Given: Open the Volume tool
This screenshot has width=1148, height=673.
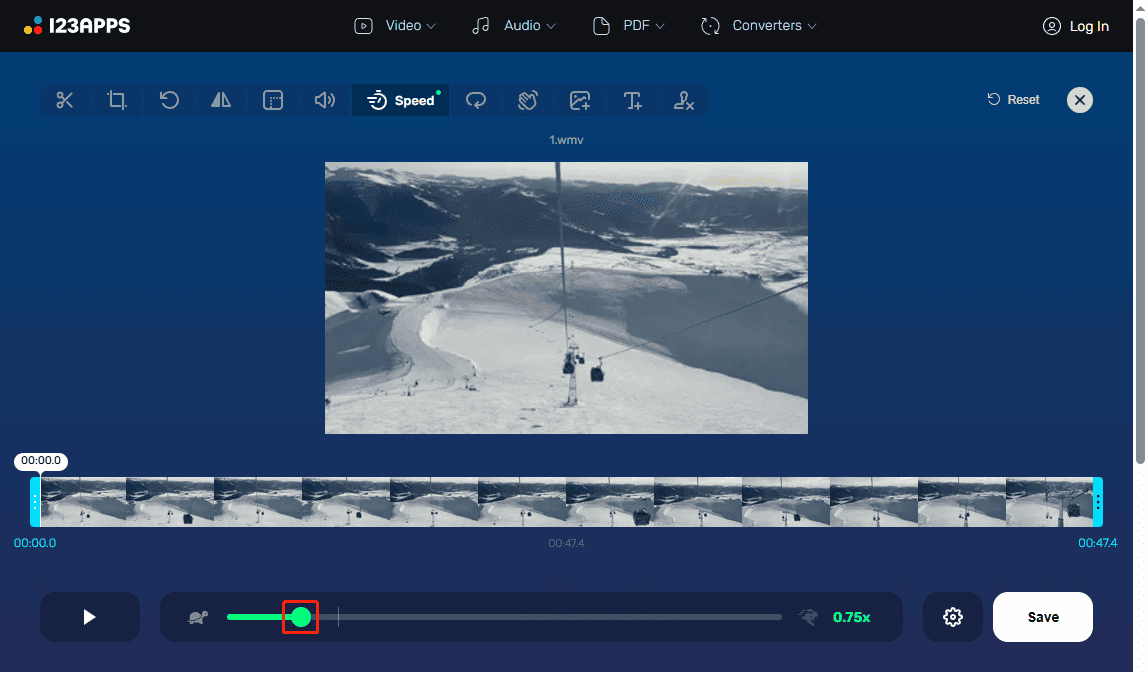Looking at the screenshot, I should (325, 100).
